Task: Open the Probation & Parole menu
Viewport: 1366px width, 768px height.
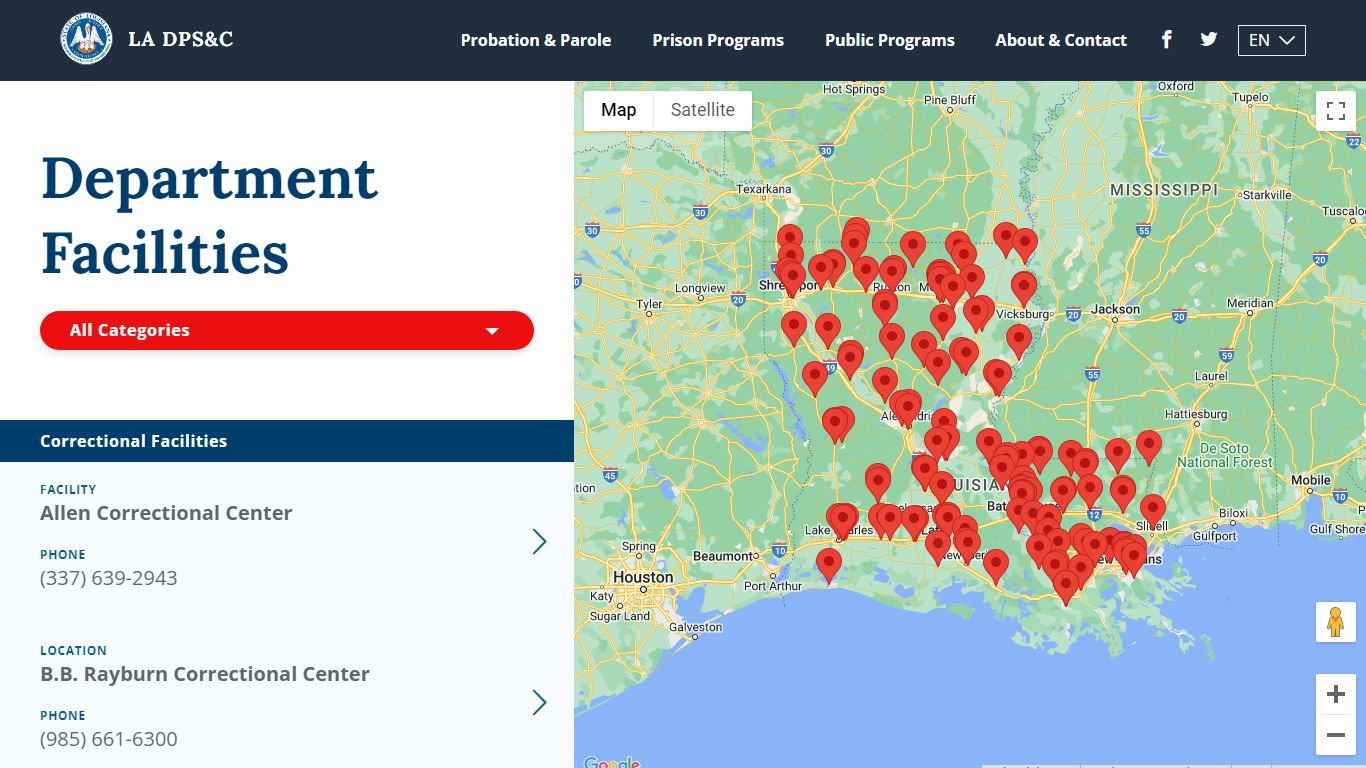Action: point(536,40)
